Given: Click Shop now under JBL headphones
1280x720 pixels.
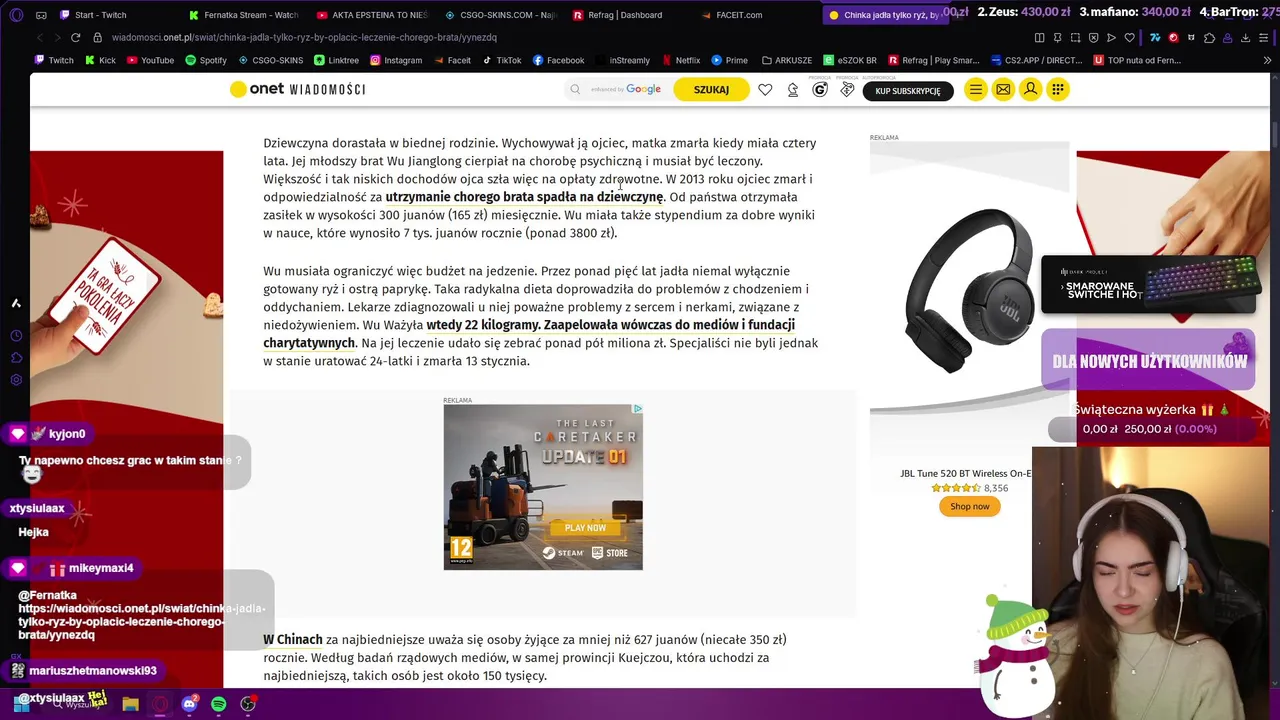Looking at the screenshot, I should click(x=969, y=506).
